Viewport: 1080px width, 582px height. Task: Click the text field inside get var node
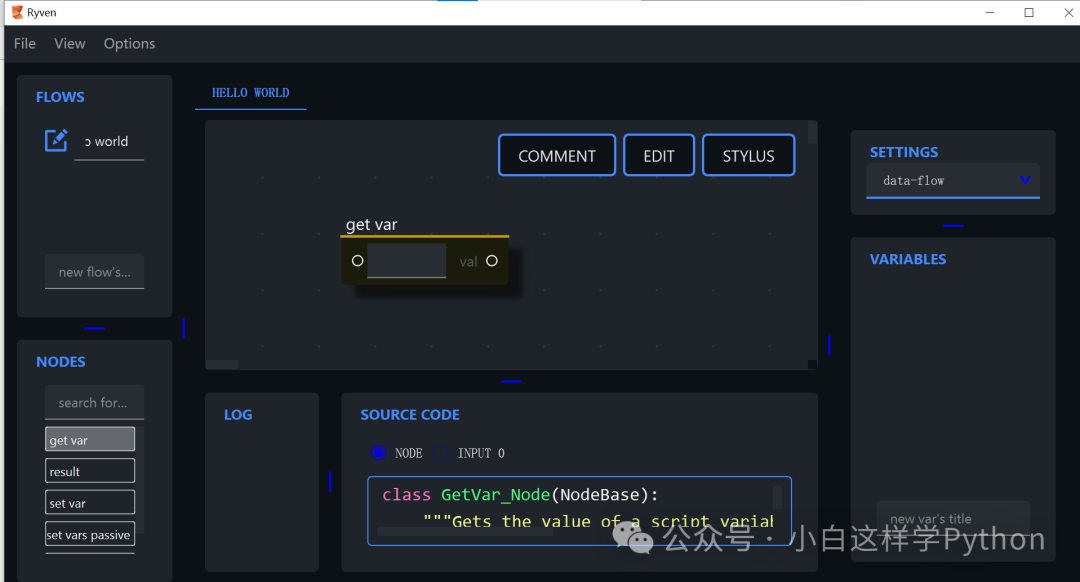(x=406, y=260)
